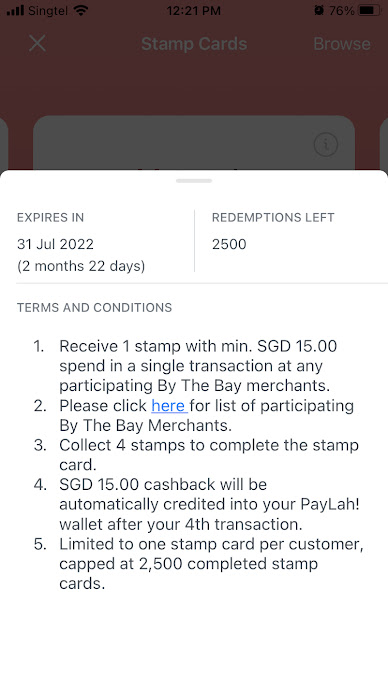Tap the 2500 redemptions left value
The image size is (388, 691).
[x=229, y=244]
